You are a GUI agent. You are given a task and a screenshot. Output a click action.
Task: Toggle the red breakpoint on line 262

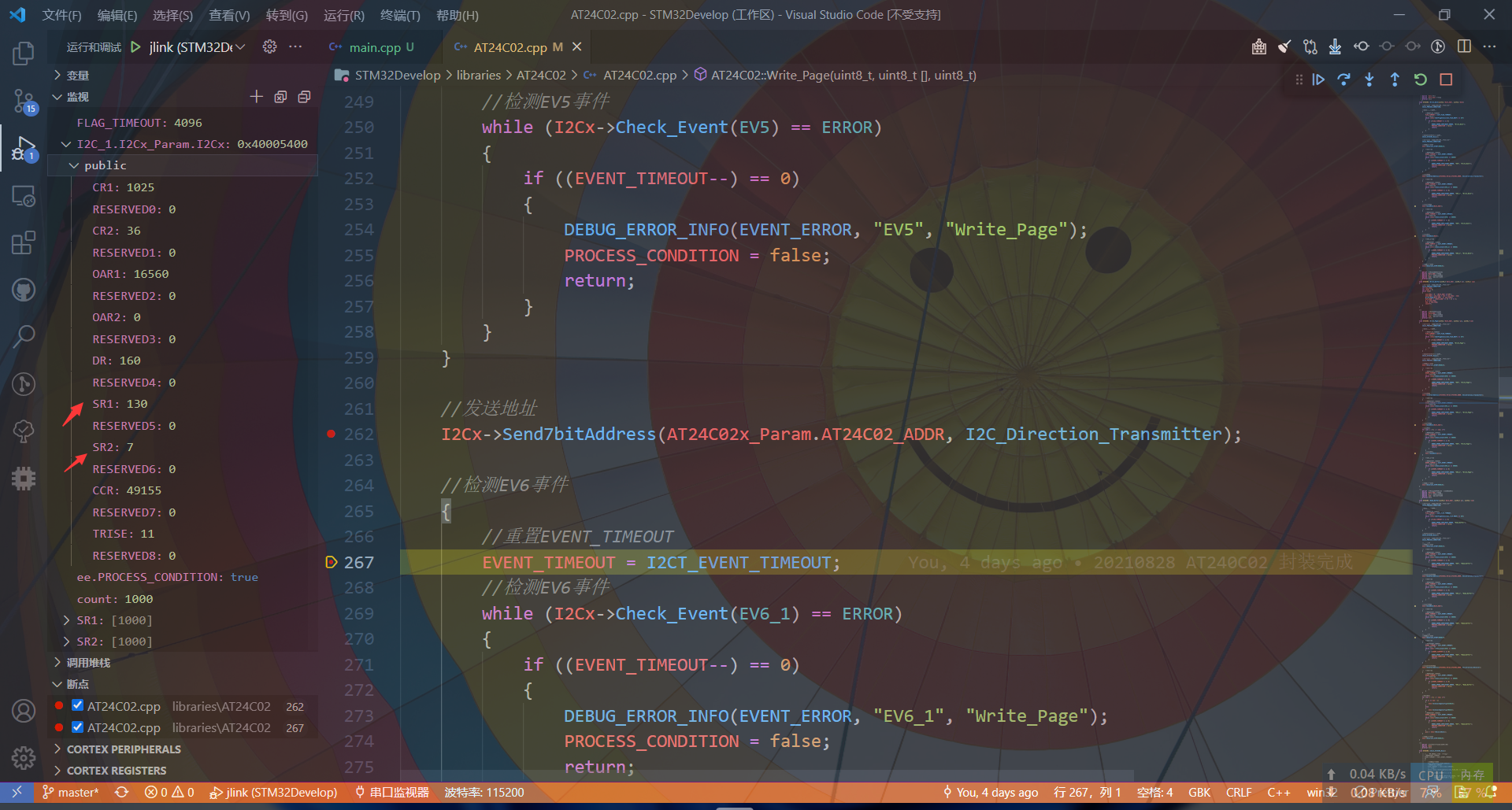coord(330,434)
